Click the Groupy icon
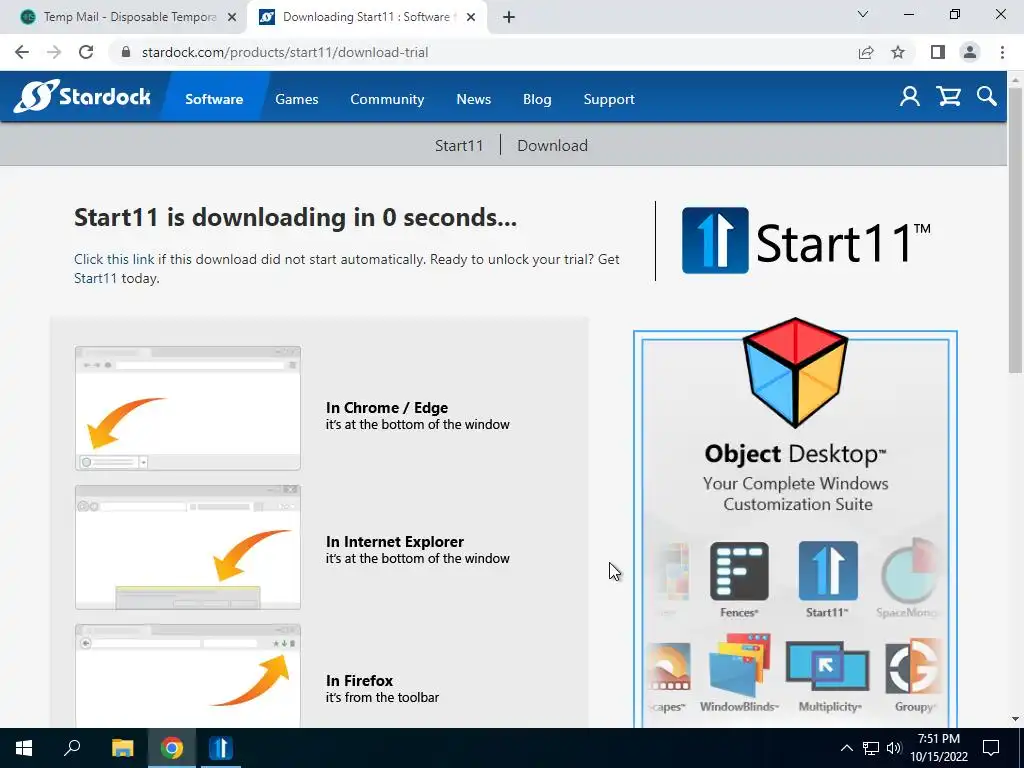 pos(913,666)
